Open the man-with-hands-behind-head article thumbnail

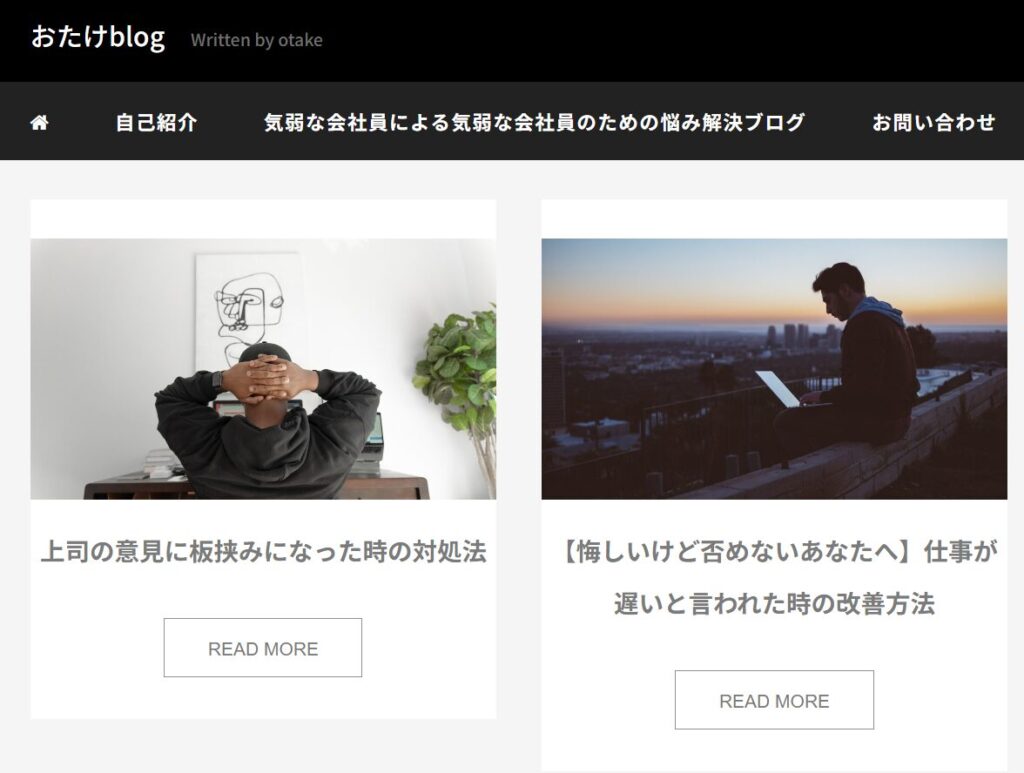[x=263, y=369]
